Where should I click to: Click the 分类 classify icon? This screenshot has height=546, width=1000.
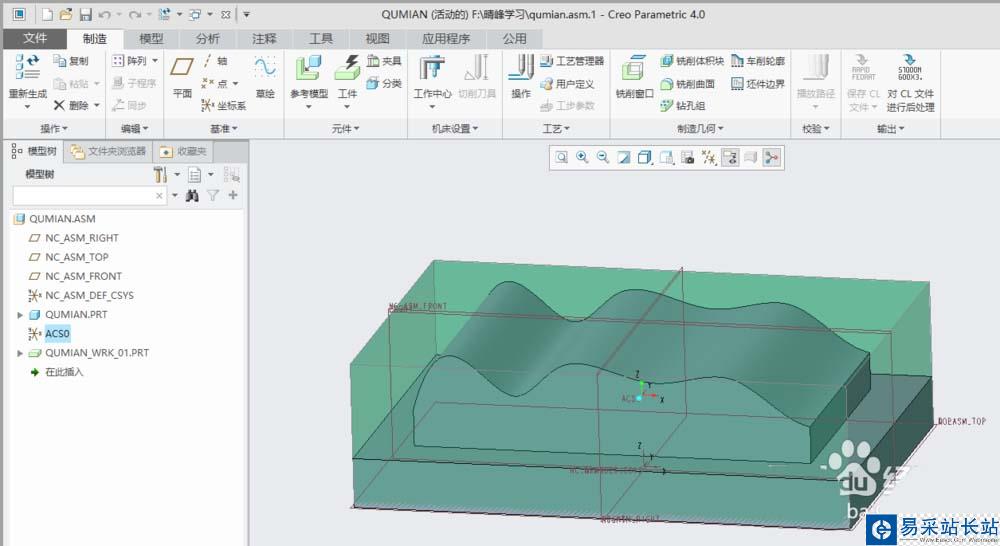[x=373, y=83]
